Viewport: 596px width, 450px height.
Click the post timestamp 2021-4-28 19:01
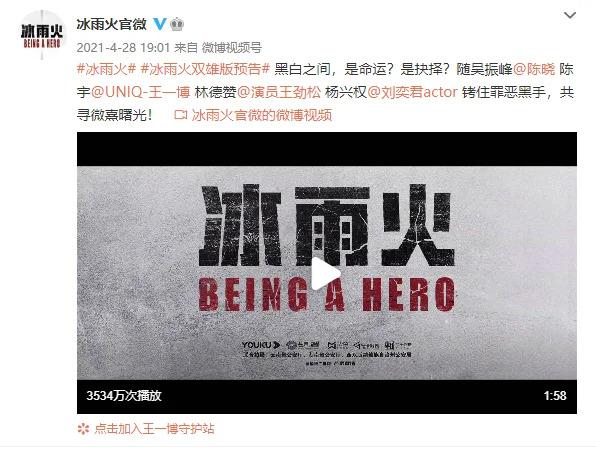point(123,48)
